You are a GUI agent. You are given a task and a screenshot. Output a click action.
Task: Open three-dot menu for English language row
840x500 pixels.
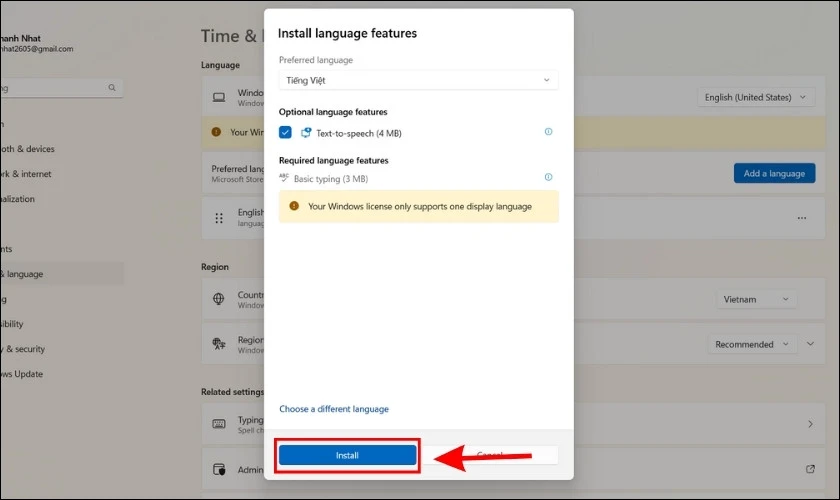pos(801,218)
